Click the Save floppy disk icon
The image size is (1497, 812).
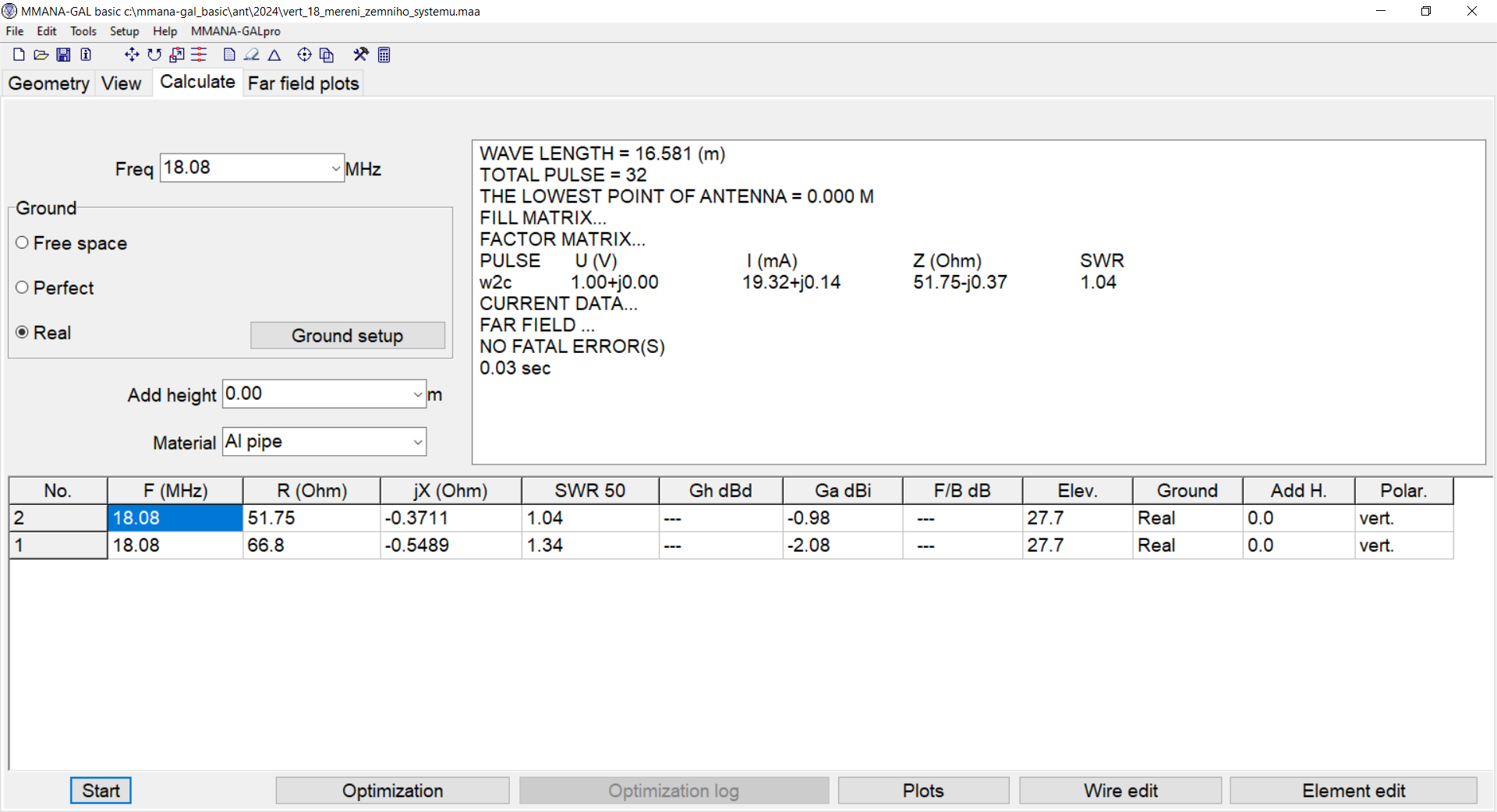click(64, 55)
